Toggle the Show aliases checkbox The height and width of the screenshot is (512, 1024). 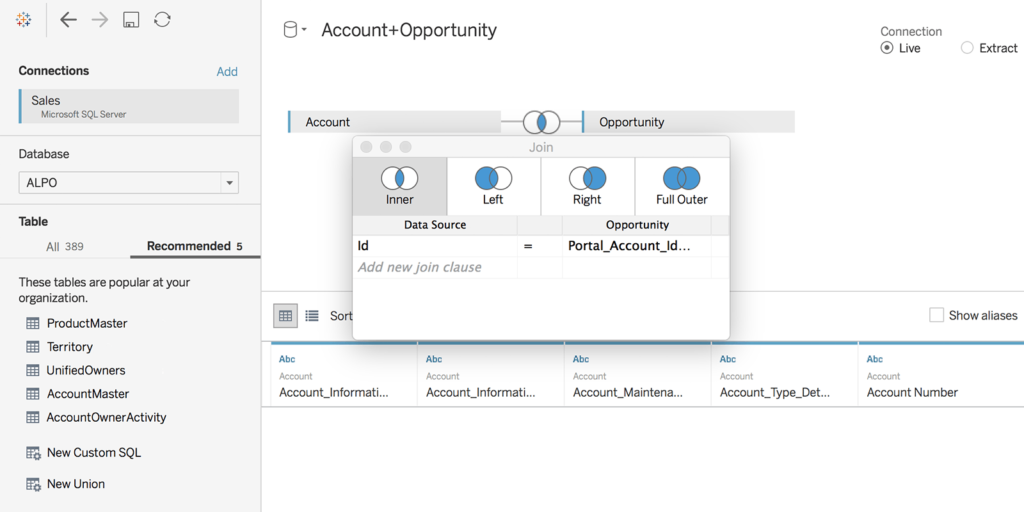(936, 315)
